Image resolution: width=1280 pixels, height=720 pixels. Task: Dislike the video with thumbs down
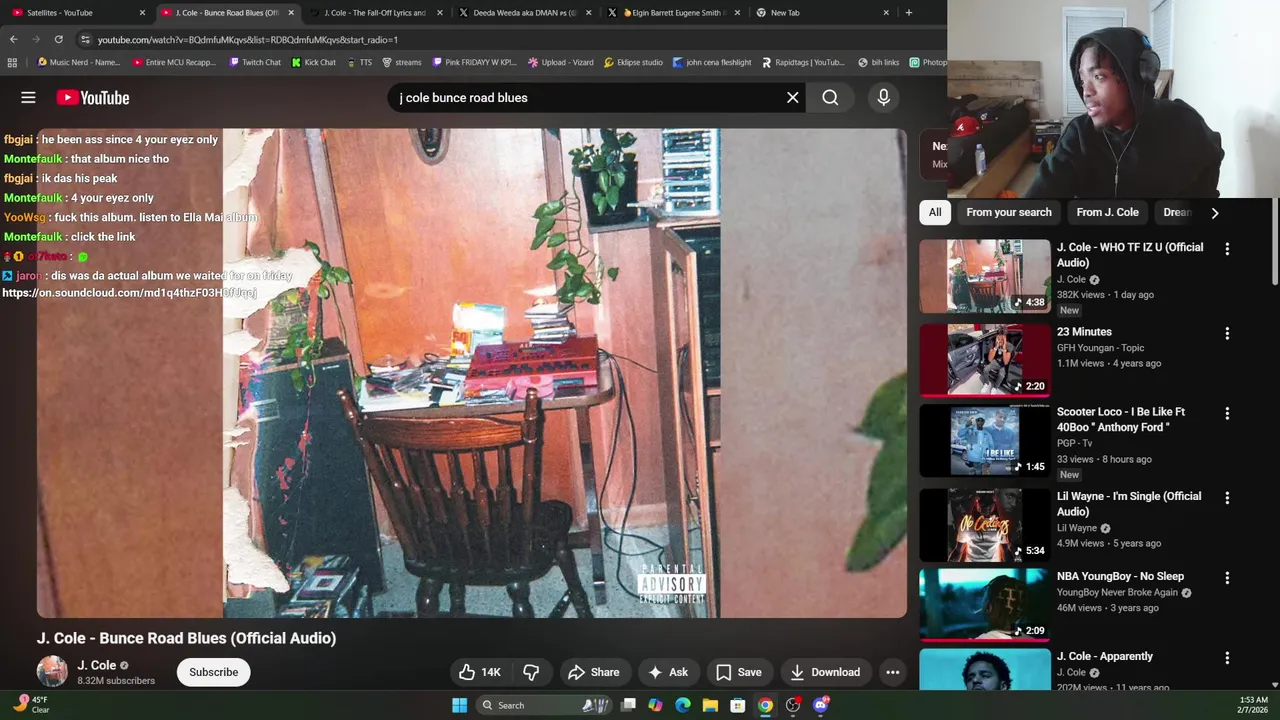point(532,672)
